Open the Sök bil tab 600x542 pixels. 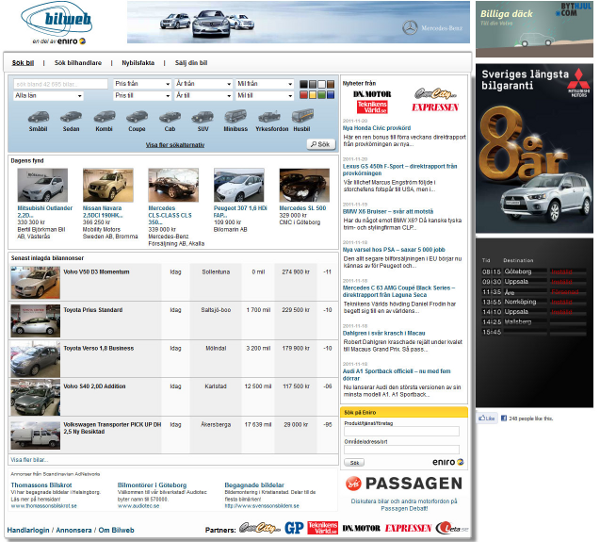(x=23, y=63)
